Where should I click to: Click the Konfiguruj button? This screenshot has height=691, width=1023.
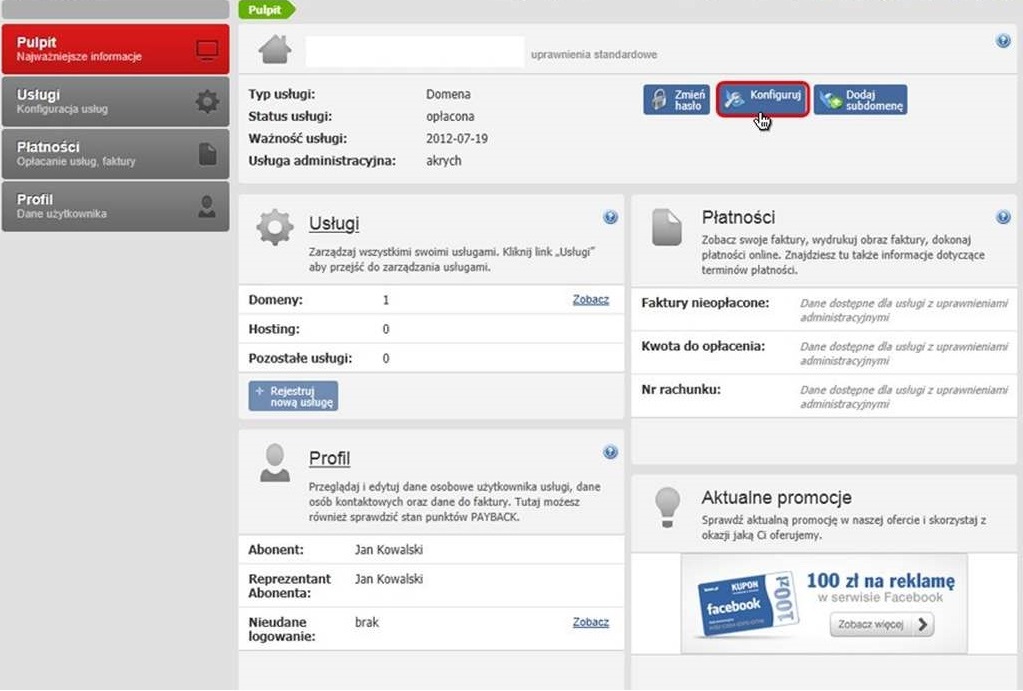coord(762,99)
